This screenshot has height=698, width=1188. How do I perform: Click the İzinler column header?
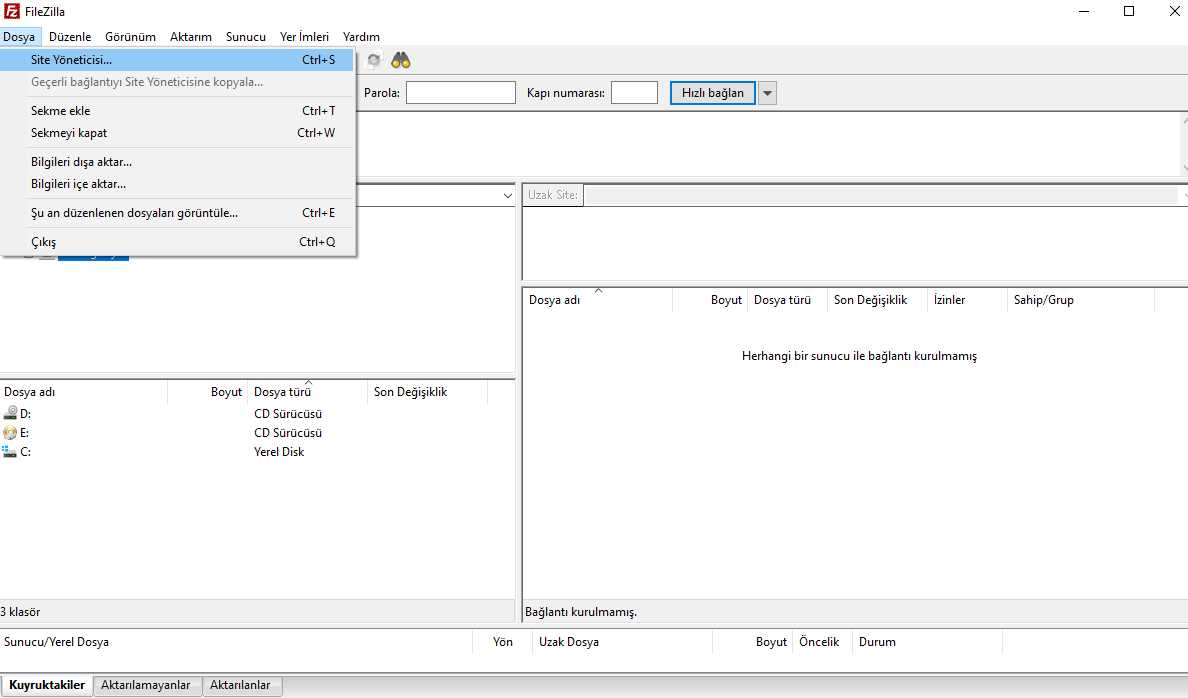click(968, 300)
